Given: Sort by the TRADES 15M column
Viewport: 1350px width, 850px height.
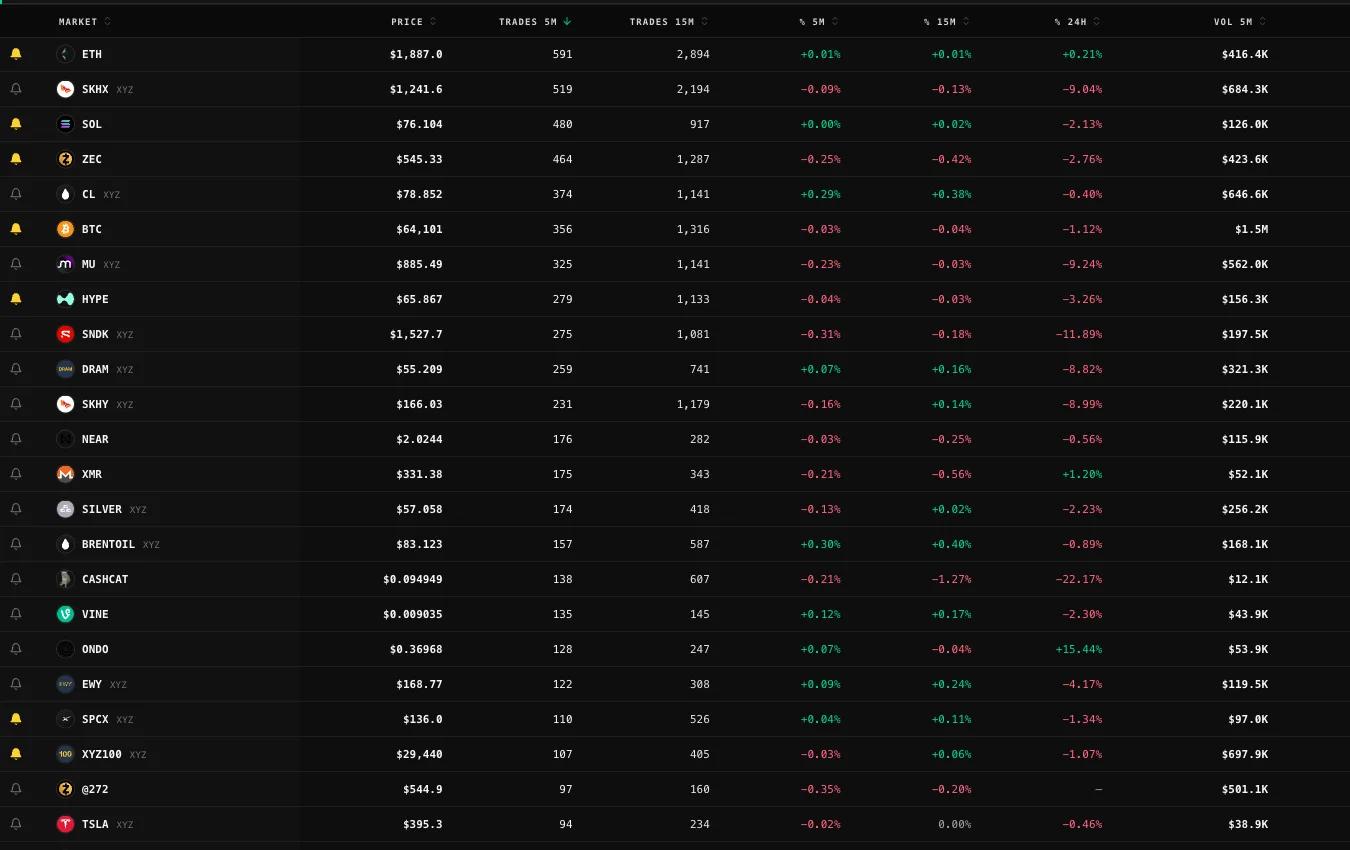Looking at the screenshot, I should tap(668, 22).
